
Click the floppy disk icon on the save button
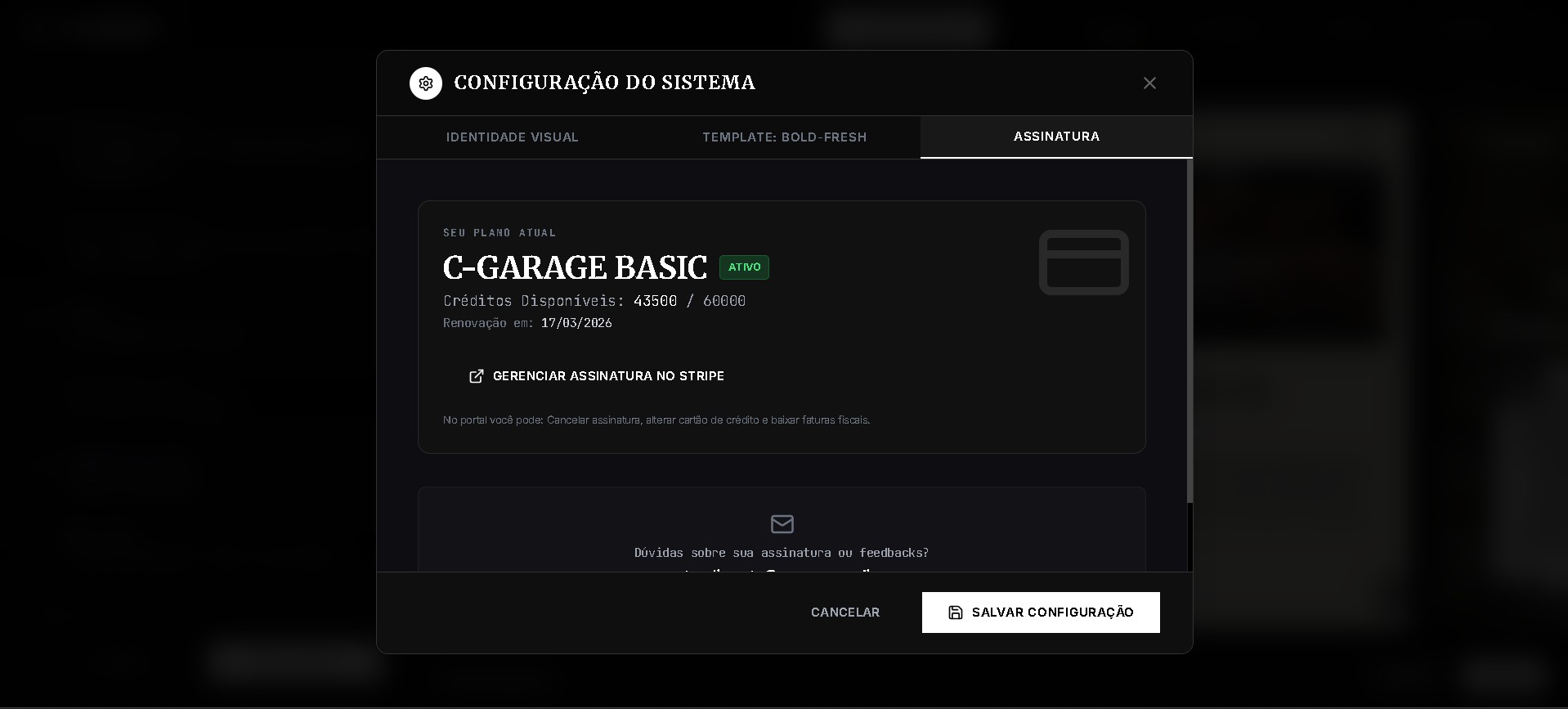(955, 613)
